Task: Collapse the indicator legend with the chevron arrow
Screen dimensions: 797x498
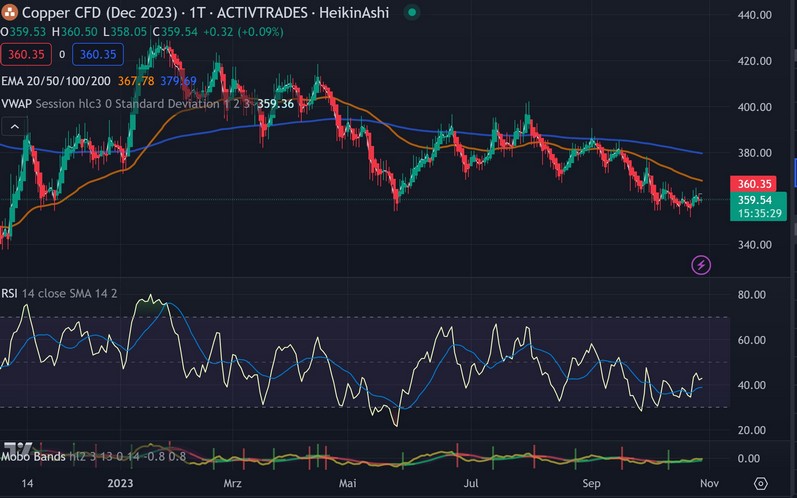Action: pyautogui.click(x=14, y=126)
